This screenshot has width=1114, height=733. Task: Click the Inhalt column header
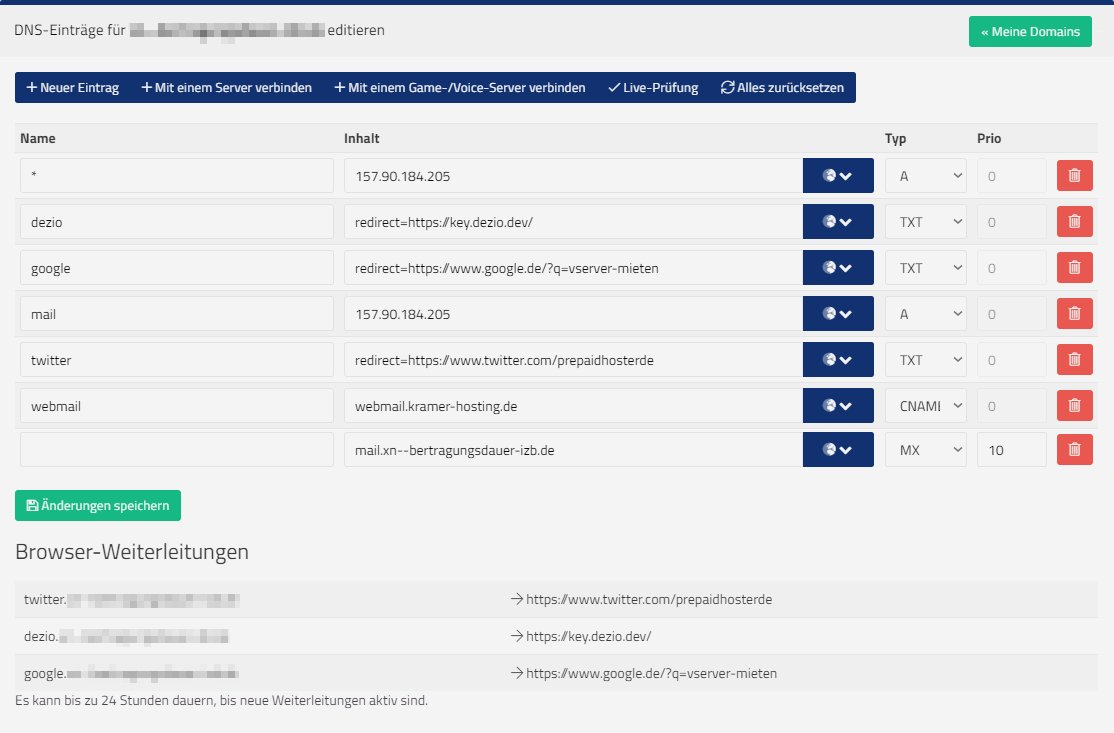pos(362,139)
